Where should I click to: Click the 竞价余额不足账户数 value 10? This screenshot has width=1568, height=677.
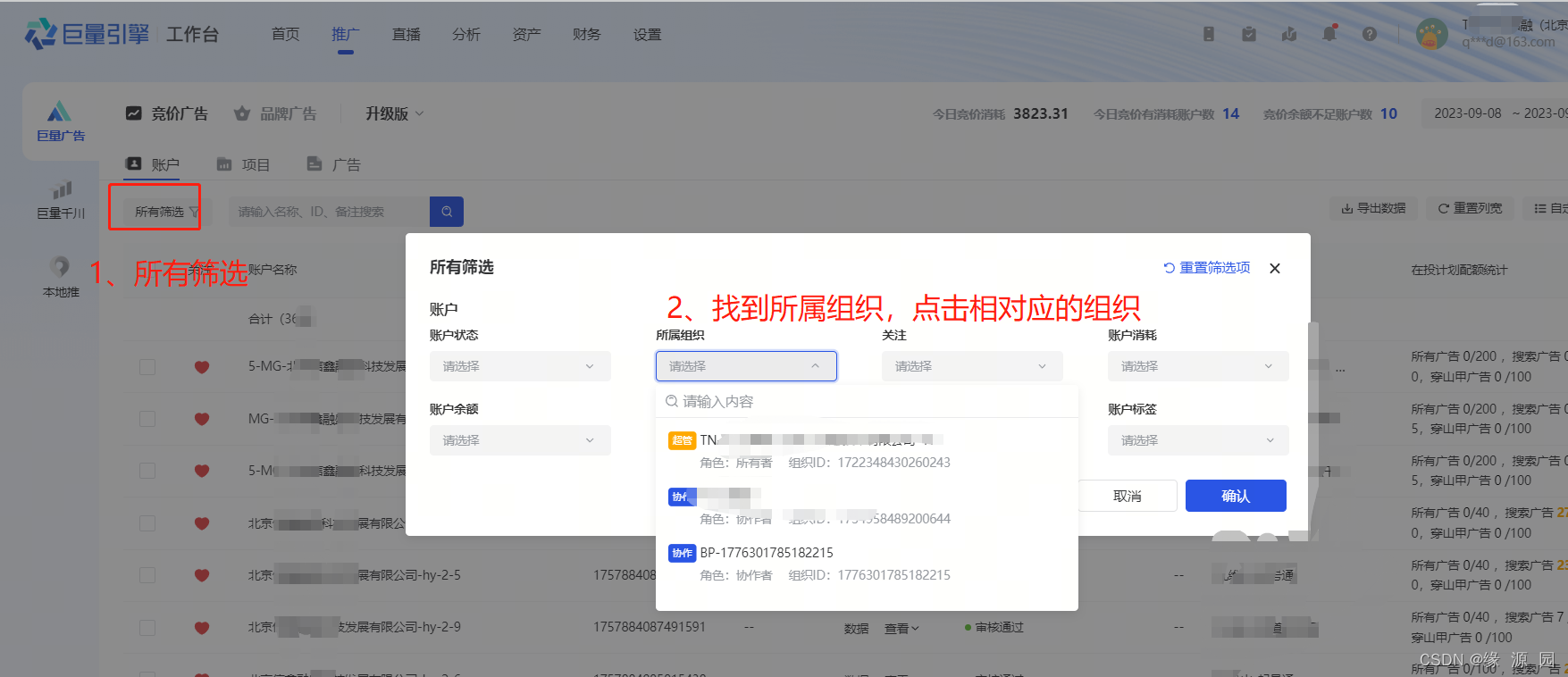point(1388,113)
